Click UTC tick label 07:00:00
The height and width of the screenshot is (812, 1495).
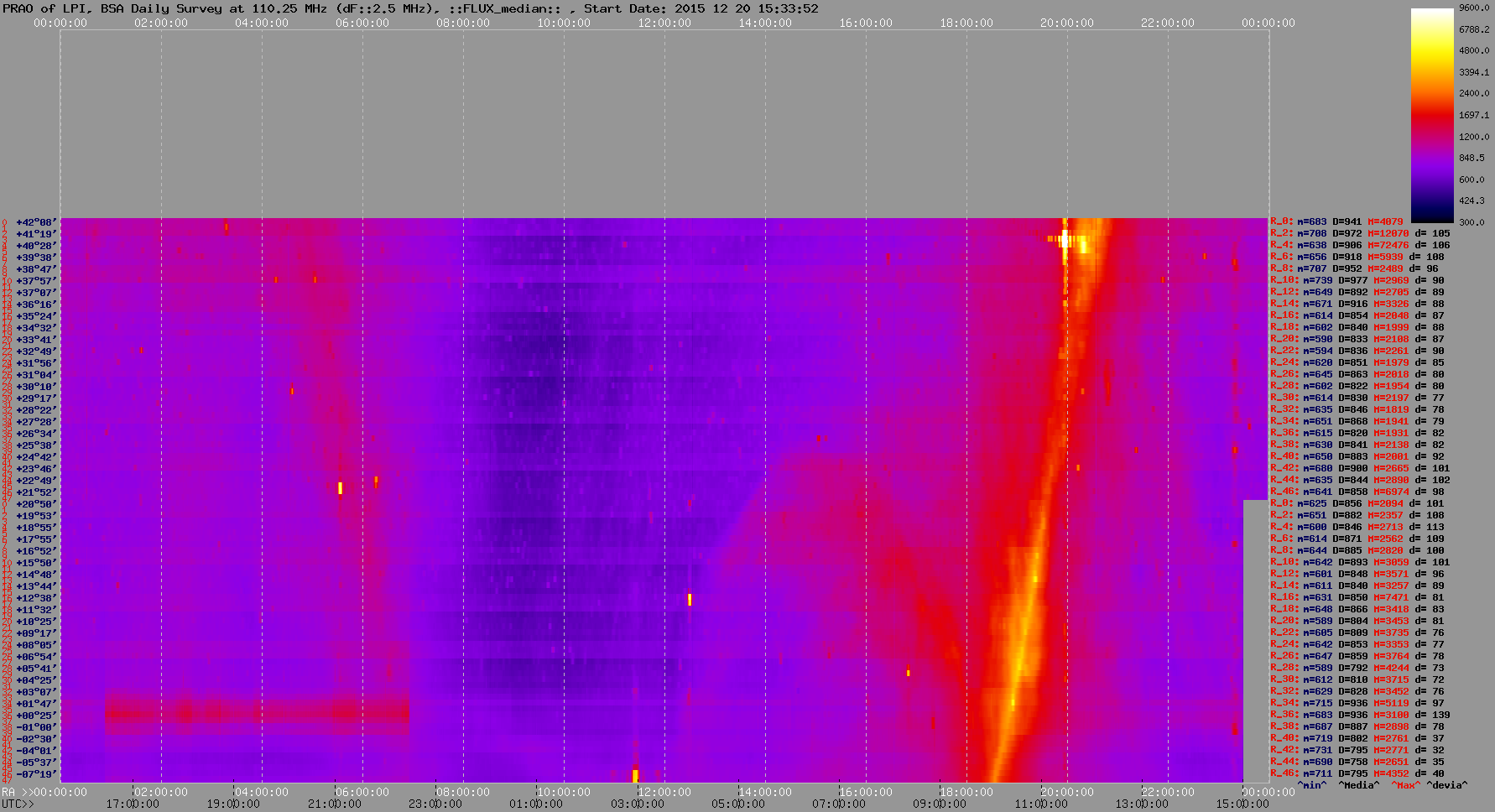click(838, 804)
